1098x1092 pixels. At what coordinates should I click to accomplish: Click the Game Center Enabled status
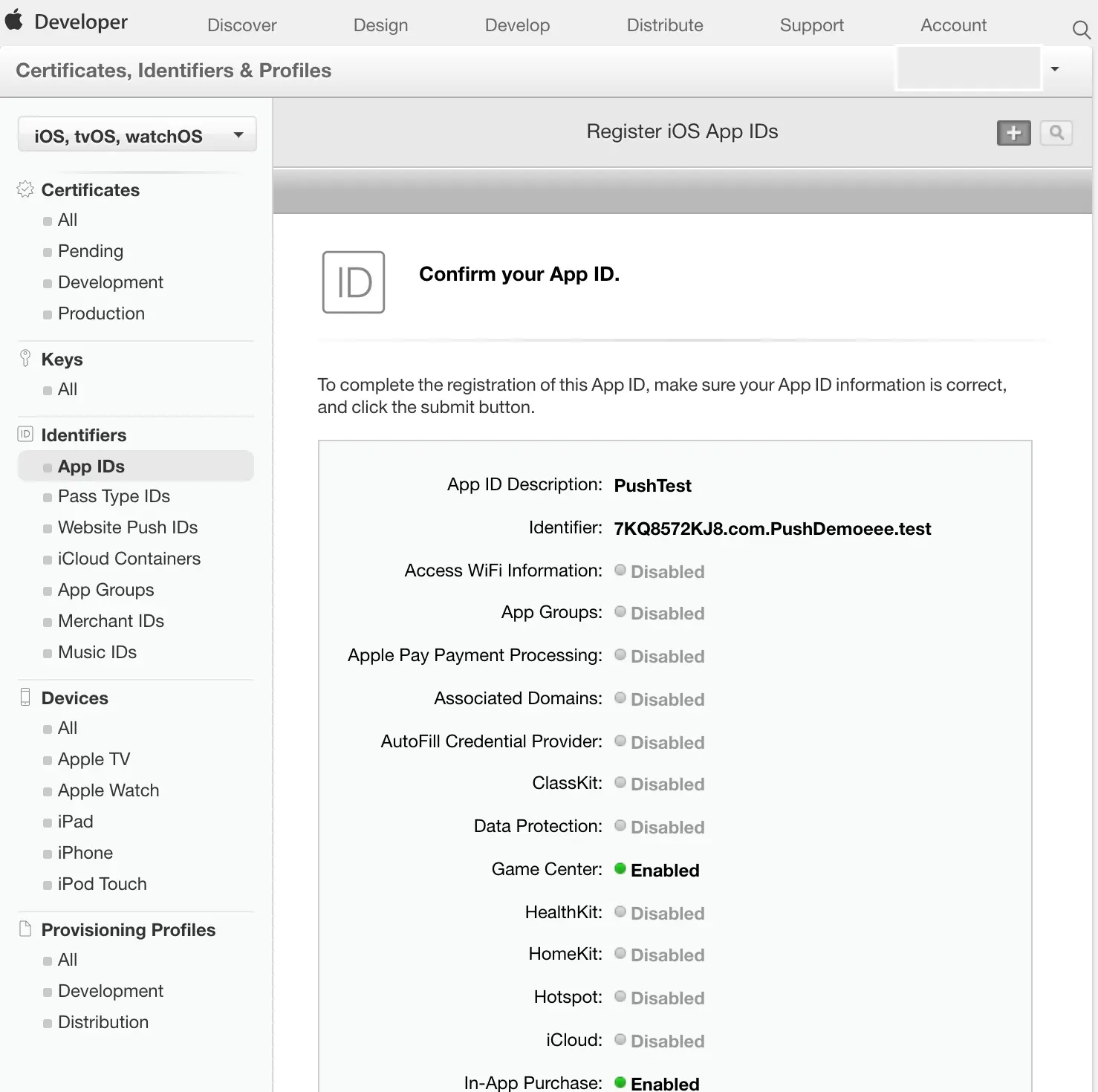point(657,870)
